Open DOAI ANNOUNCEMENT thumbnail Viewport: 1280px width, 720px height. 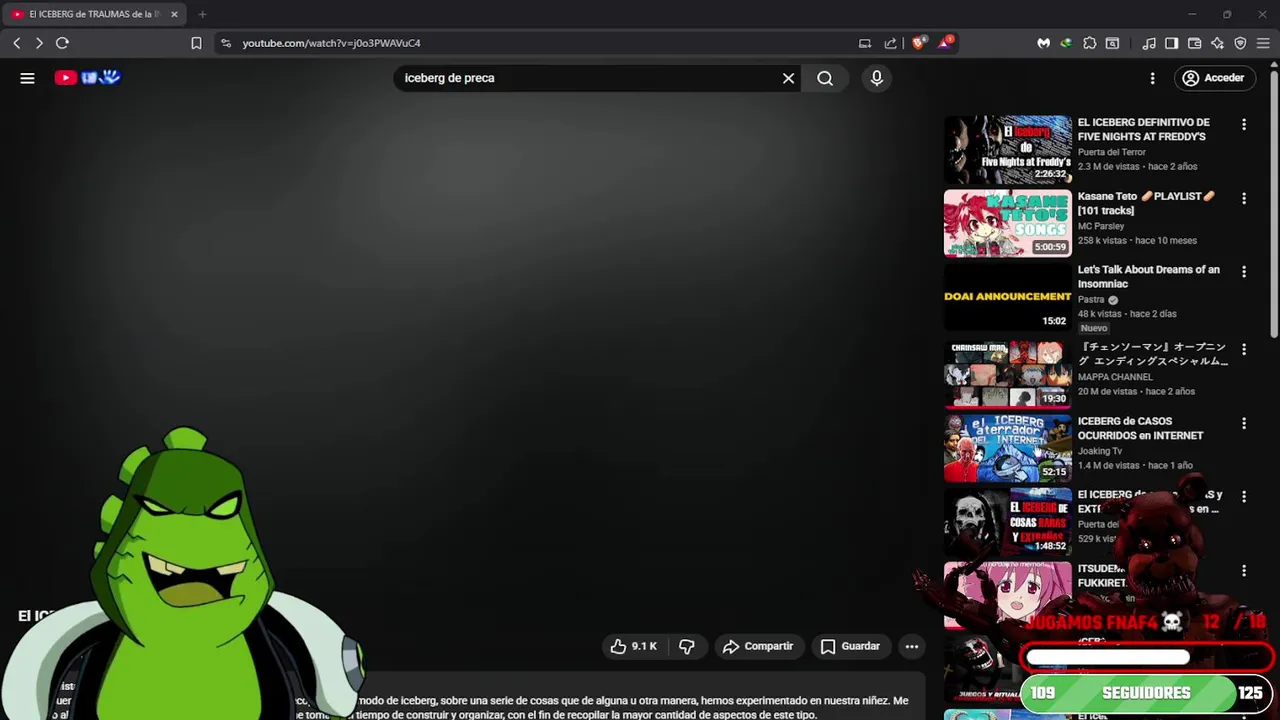coord(1008,297)
